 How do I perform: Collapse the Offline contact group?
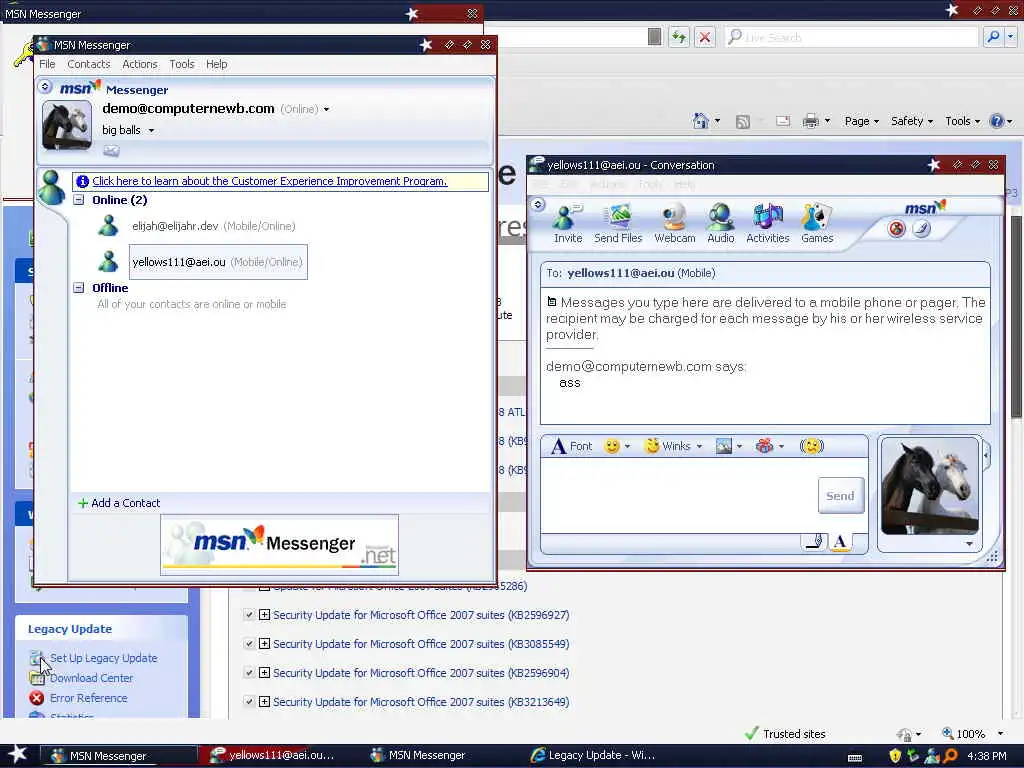(79, 287)
